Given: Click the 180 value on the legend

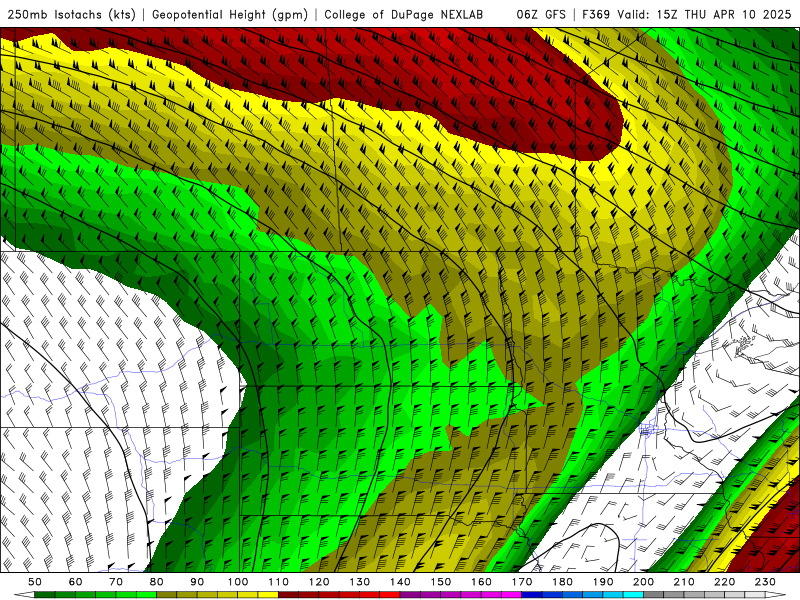Looking at the screenshot, I should (562, 582).
